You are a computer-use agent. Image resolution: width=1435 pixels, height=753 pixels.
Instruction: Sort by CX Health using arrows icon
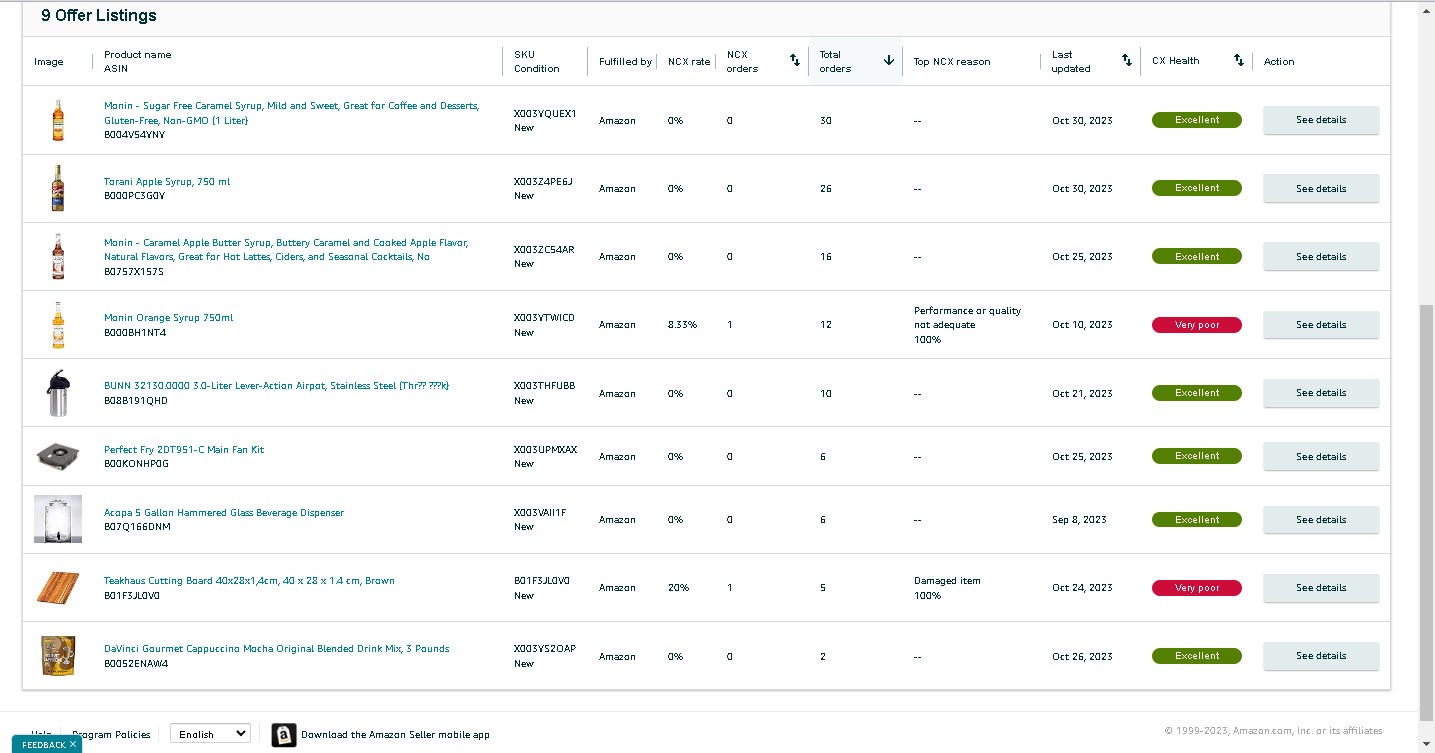coord(1239,61)
